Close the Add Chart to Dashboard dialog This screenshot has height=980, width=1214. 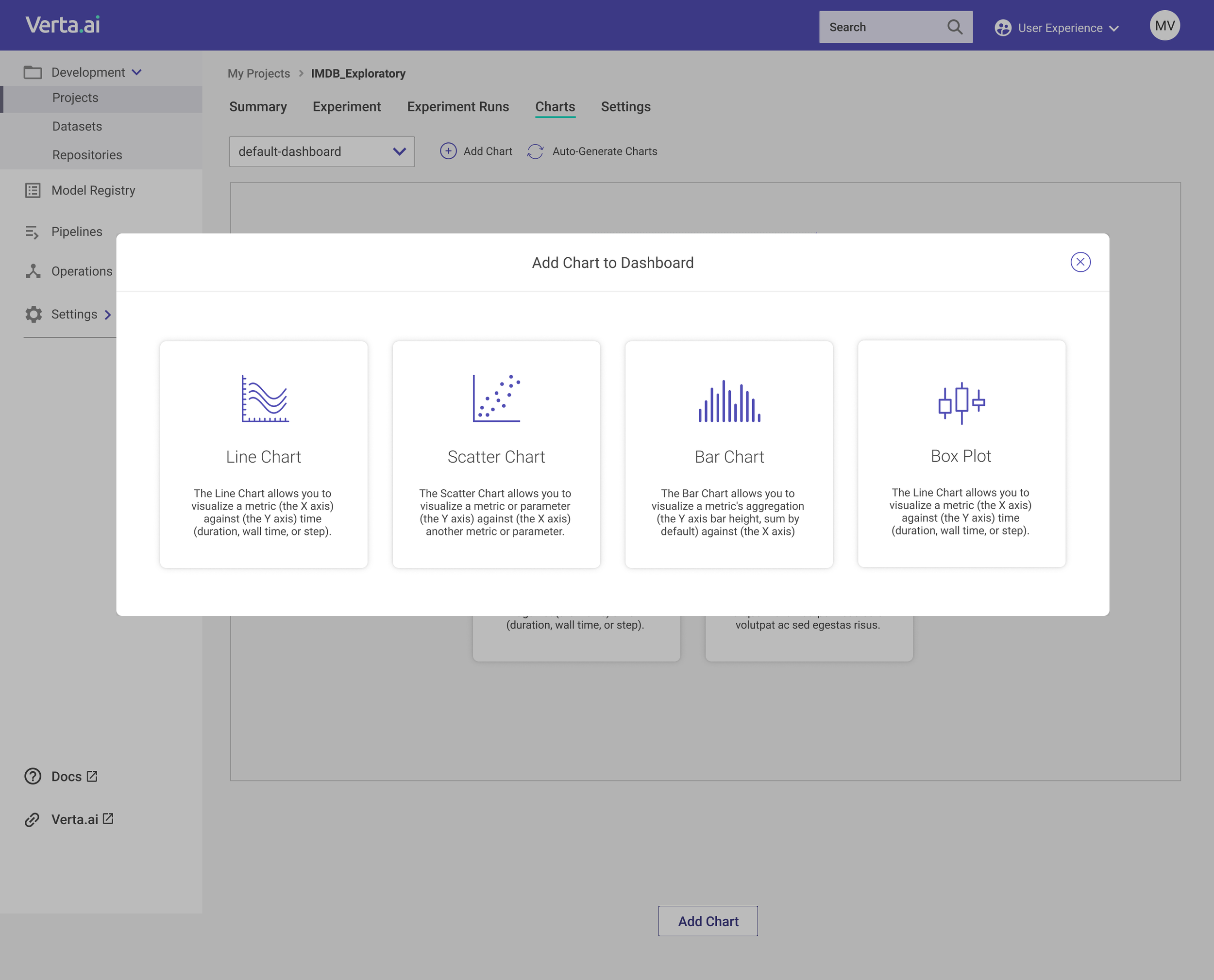1080,262
